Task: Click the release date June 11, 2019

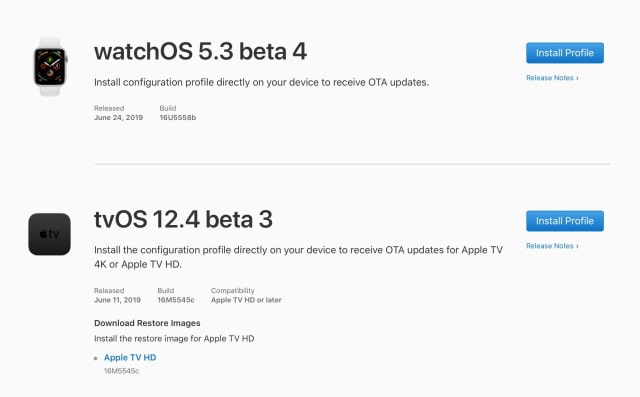Action: (117, 300)
